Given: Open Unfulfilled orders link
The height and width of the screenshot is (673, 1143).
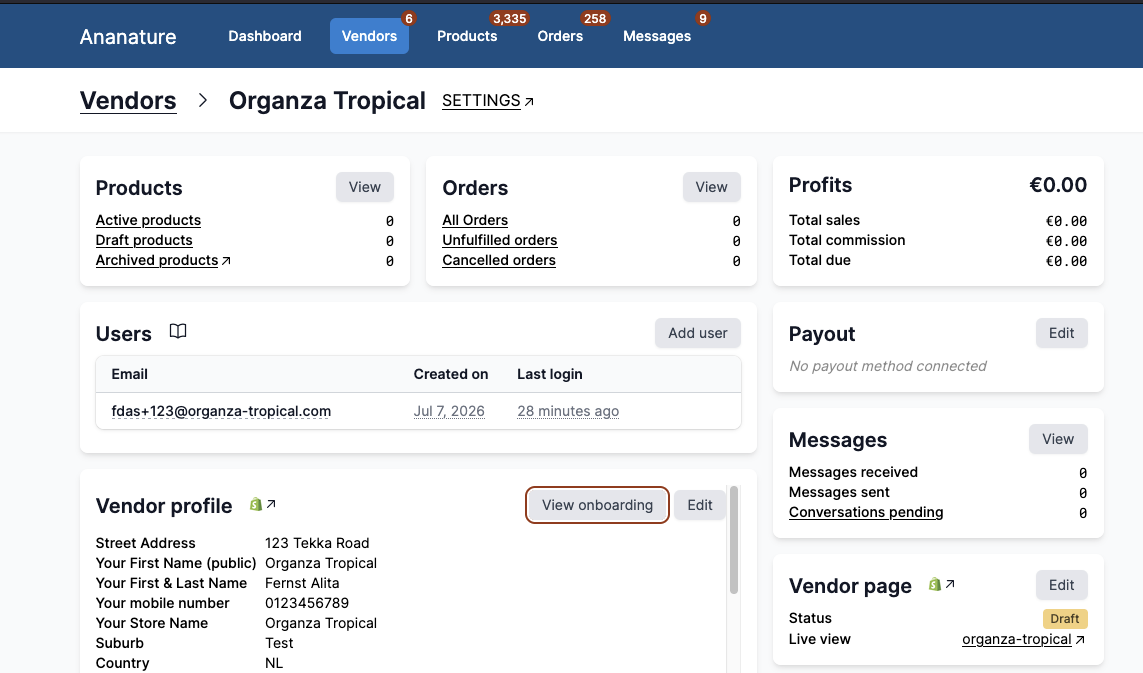Looking at the screenshot, I should tap(499, 240).
